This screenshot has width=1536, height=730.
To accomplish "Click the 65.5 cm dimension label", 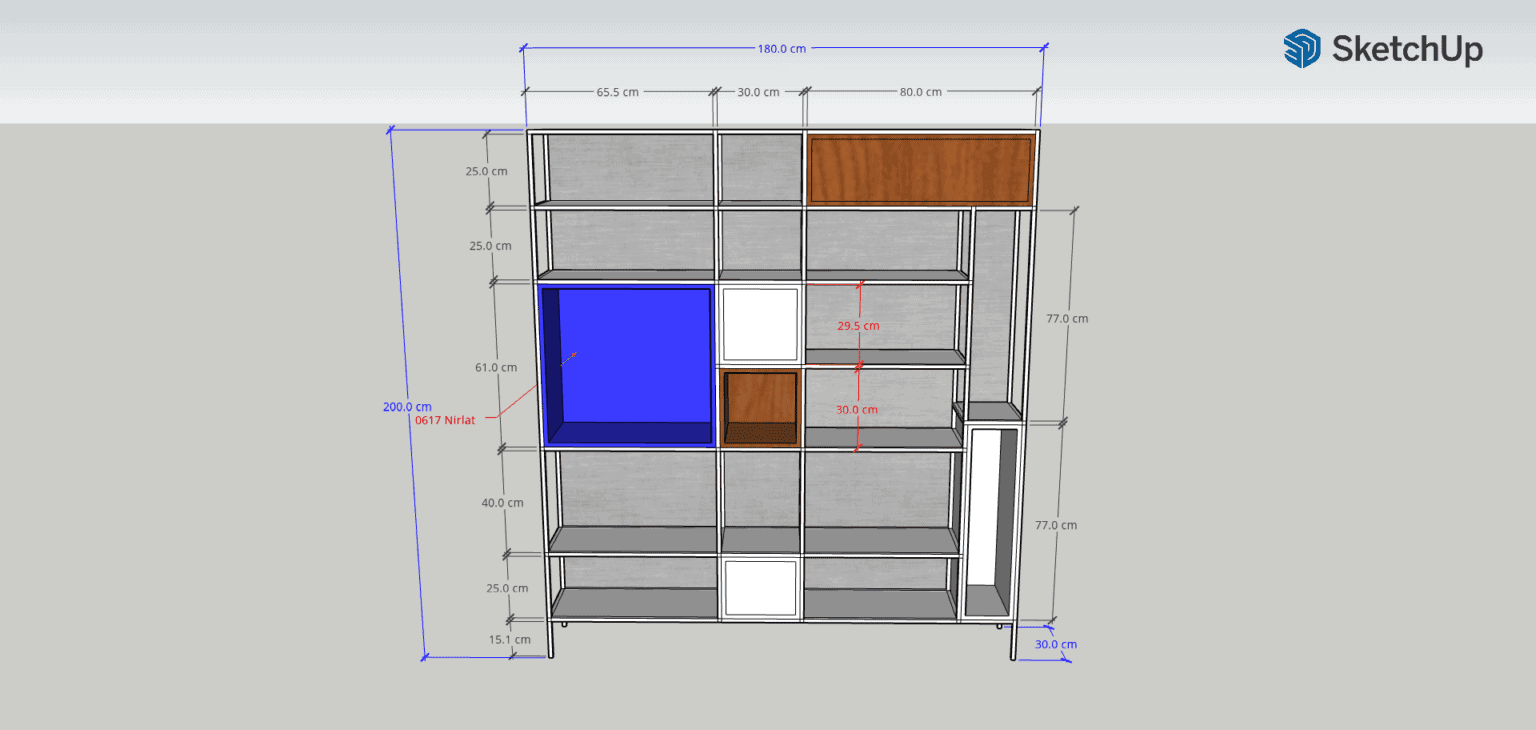I will (618, 91).
